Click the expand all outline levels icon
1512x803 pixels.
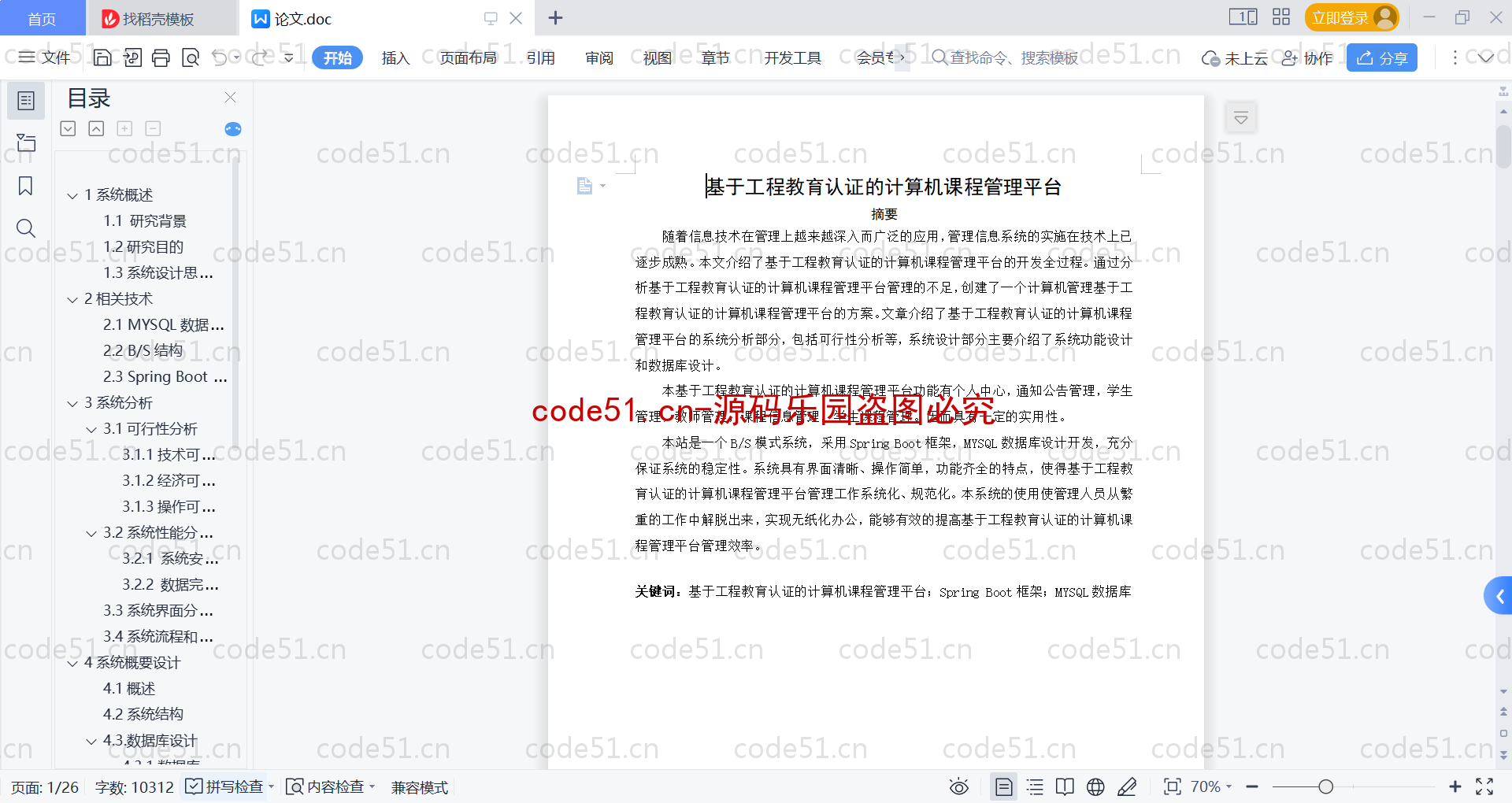[x=69, y=128]
